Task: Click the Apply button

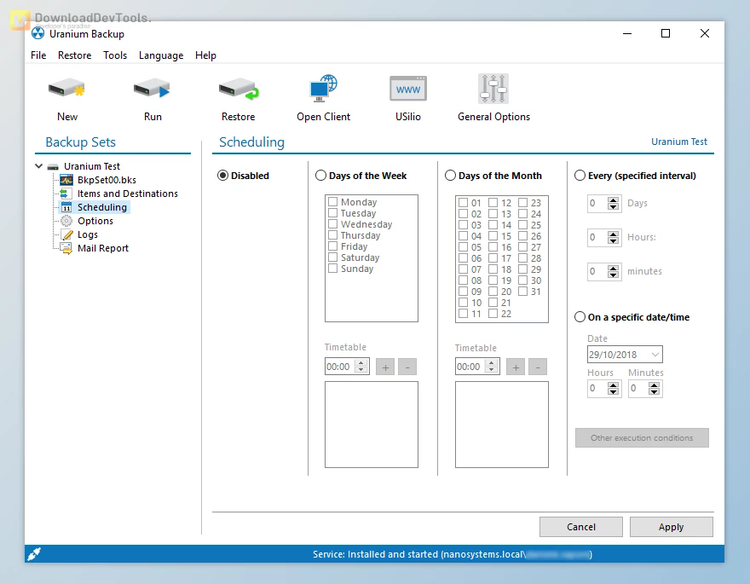Action: pos(671,527)
